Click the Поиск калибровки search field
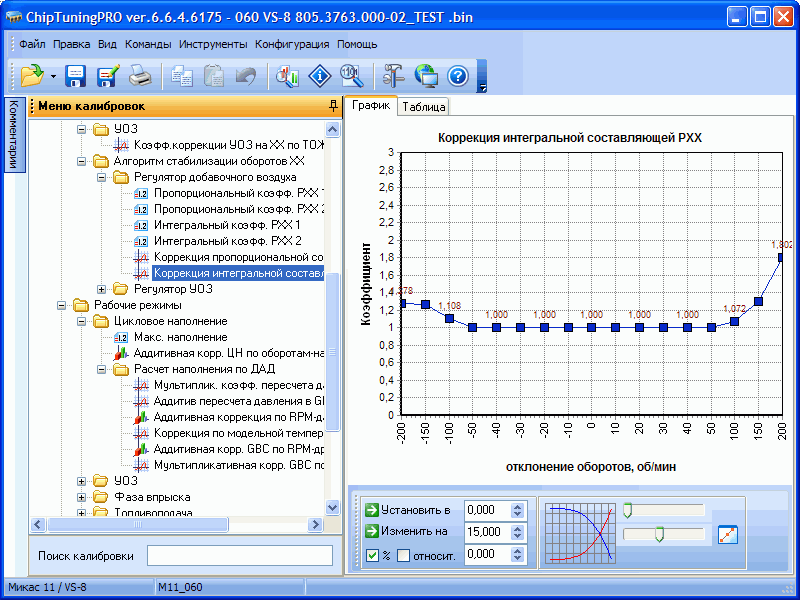This screenshot has width=800, height=600. pos(239,555)
